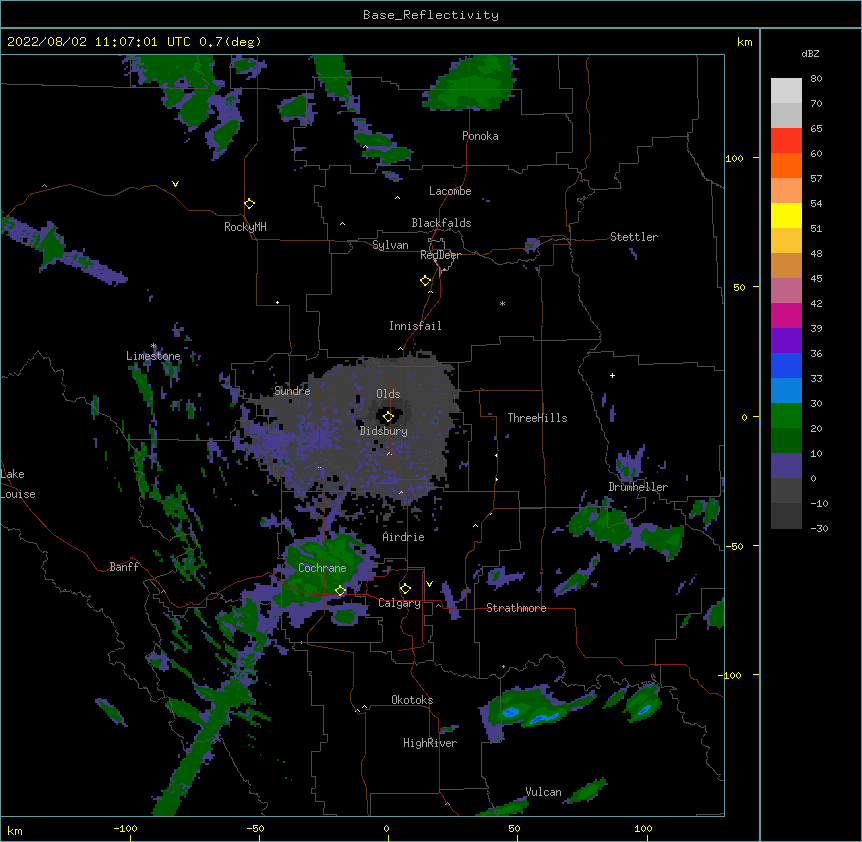Click the Ponoka town label
The width and height of the screenshot is (862, 842).
tap(480, 136)
